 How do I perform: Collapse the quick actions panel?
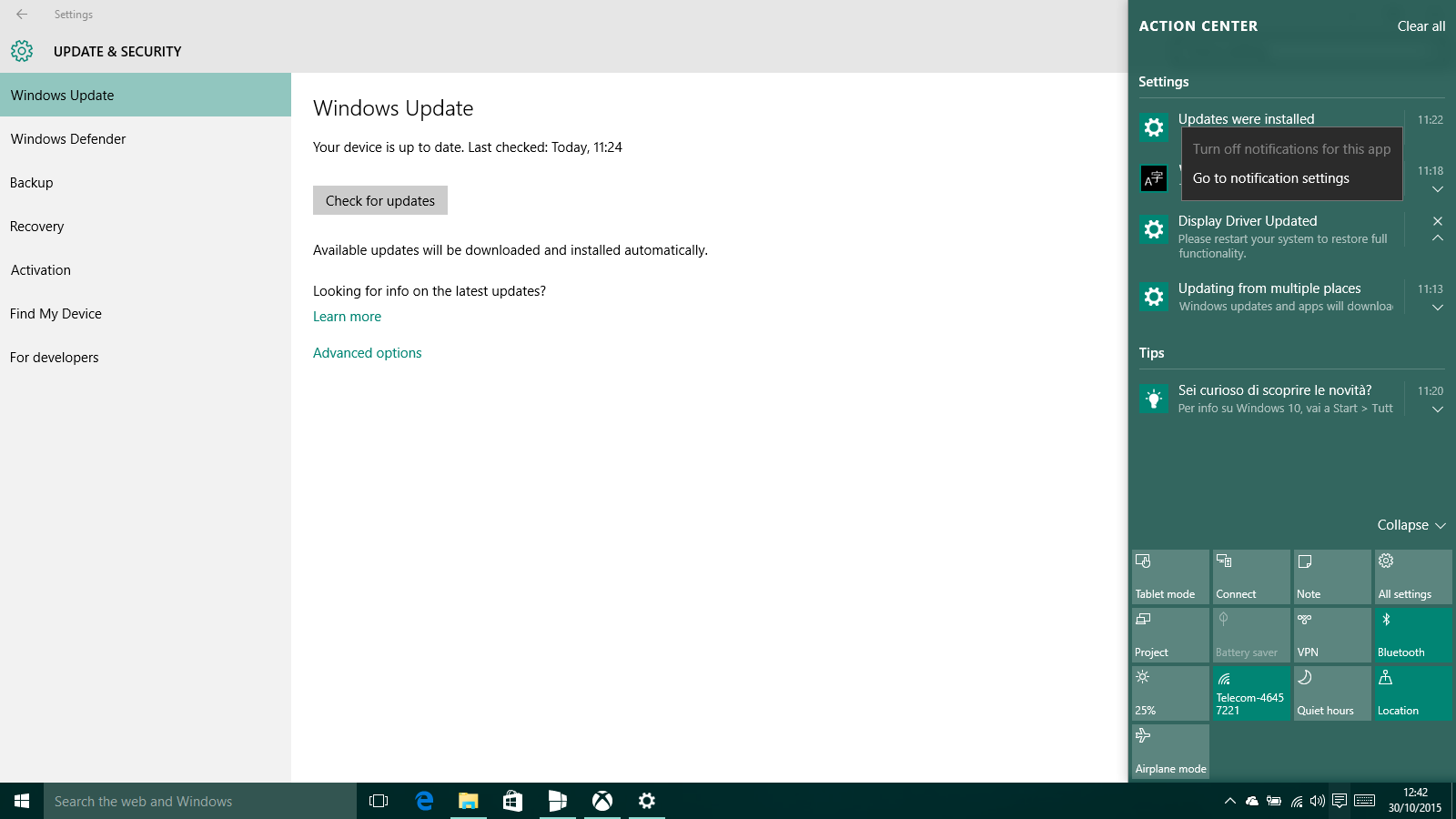tap(1411, 525)
